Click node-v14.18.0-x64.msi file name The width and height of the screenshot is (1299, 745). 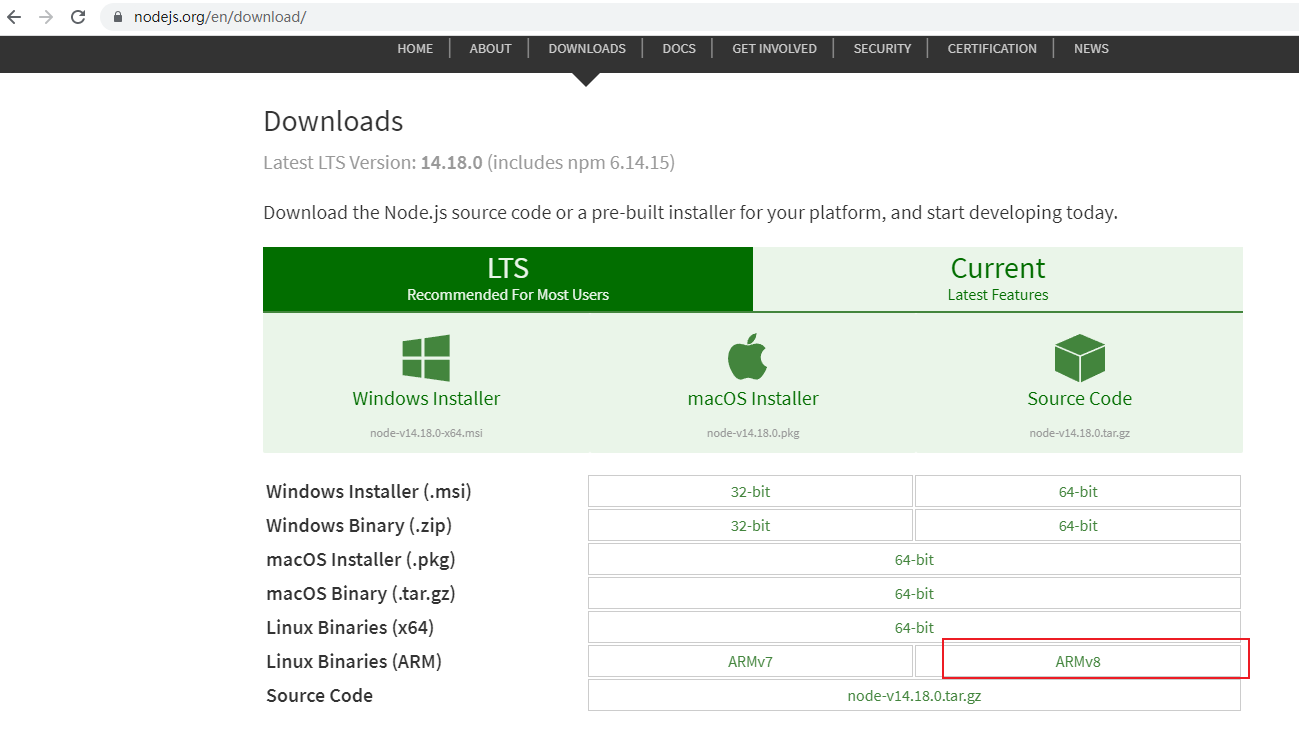point(426,433)
